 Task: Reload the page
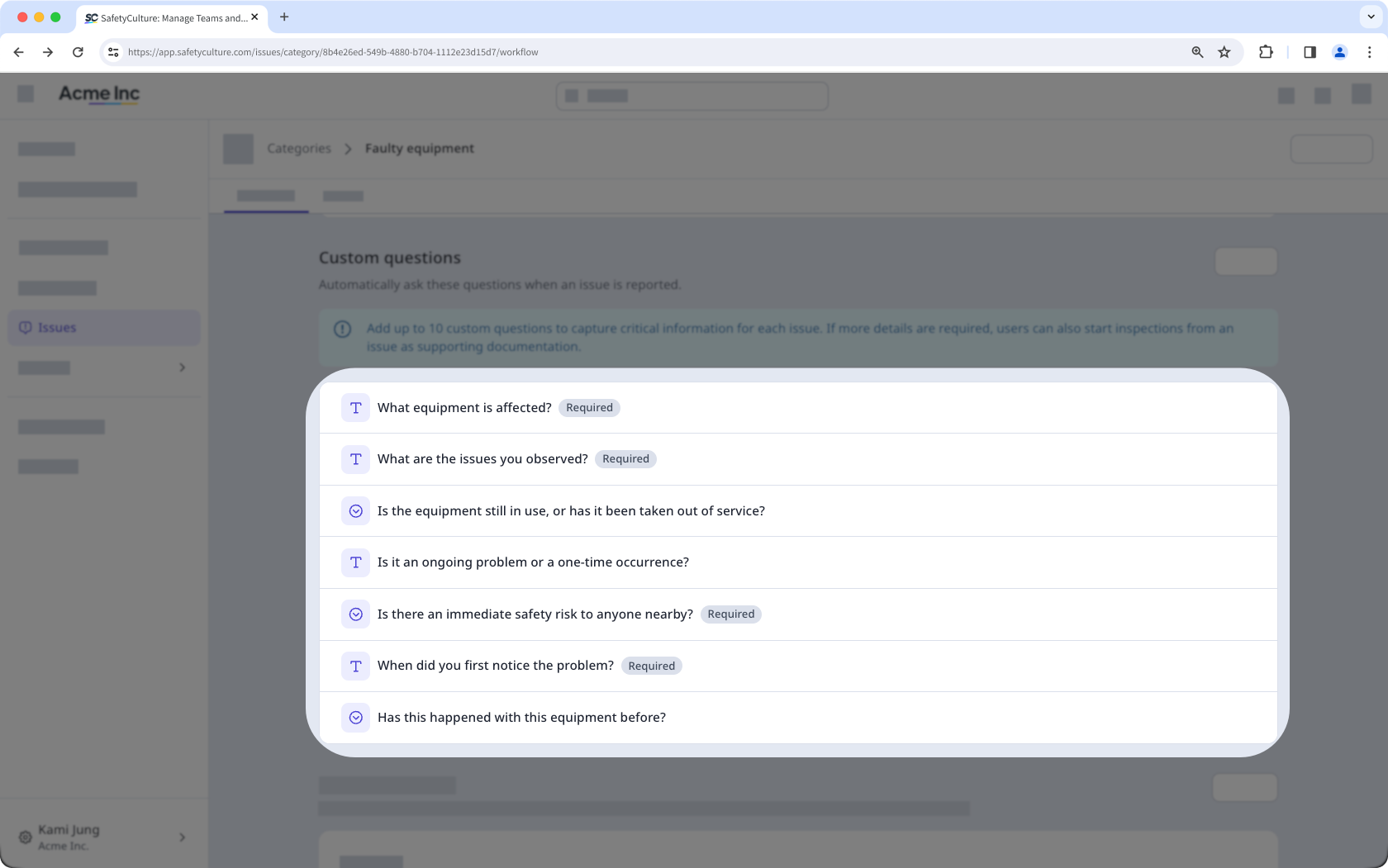78,52
